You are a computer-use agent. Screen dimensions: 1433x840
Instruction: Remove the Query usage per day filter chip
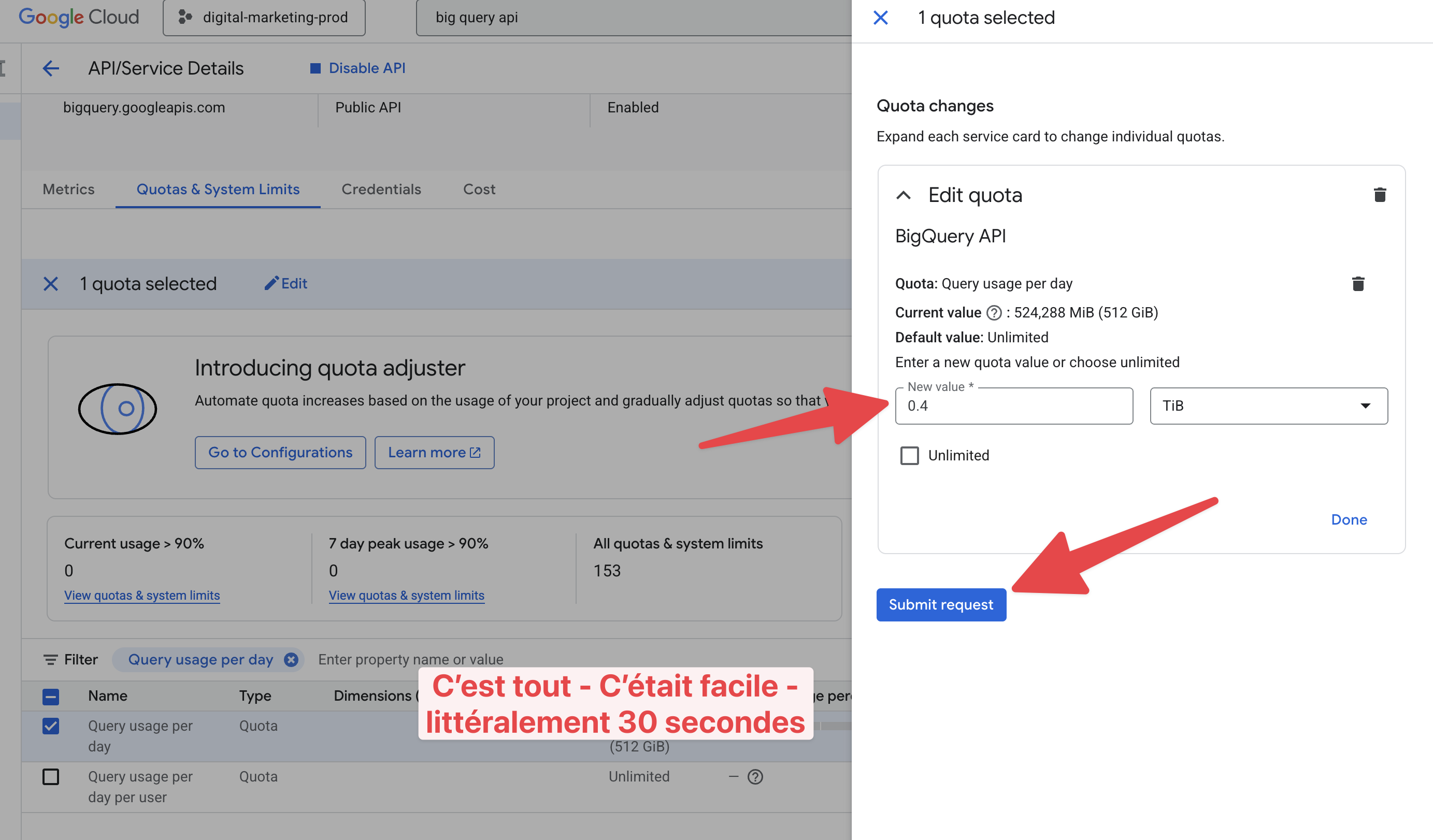[x=291, y=659]
